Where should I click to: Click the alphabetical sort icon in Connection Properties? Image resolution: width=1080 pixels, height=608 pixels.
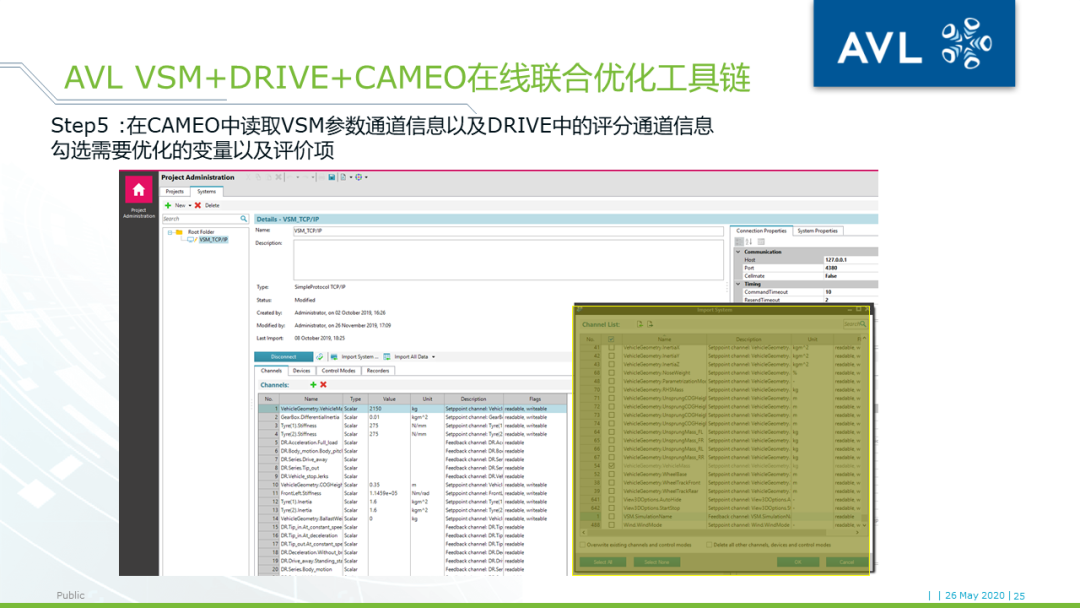pos(749,241)
